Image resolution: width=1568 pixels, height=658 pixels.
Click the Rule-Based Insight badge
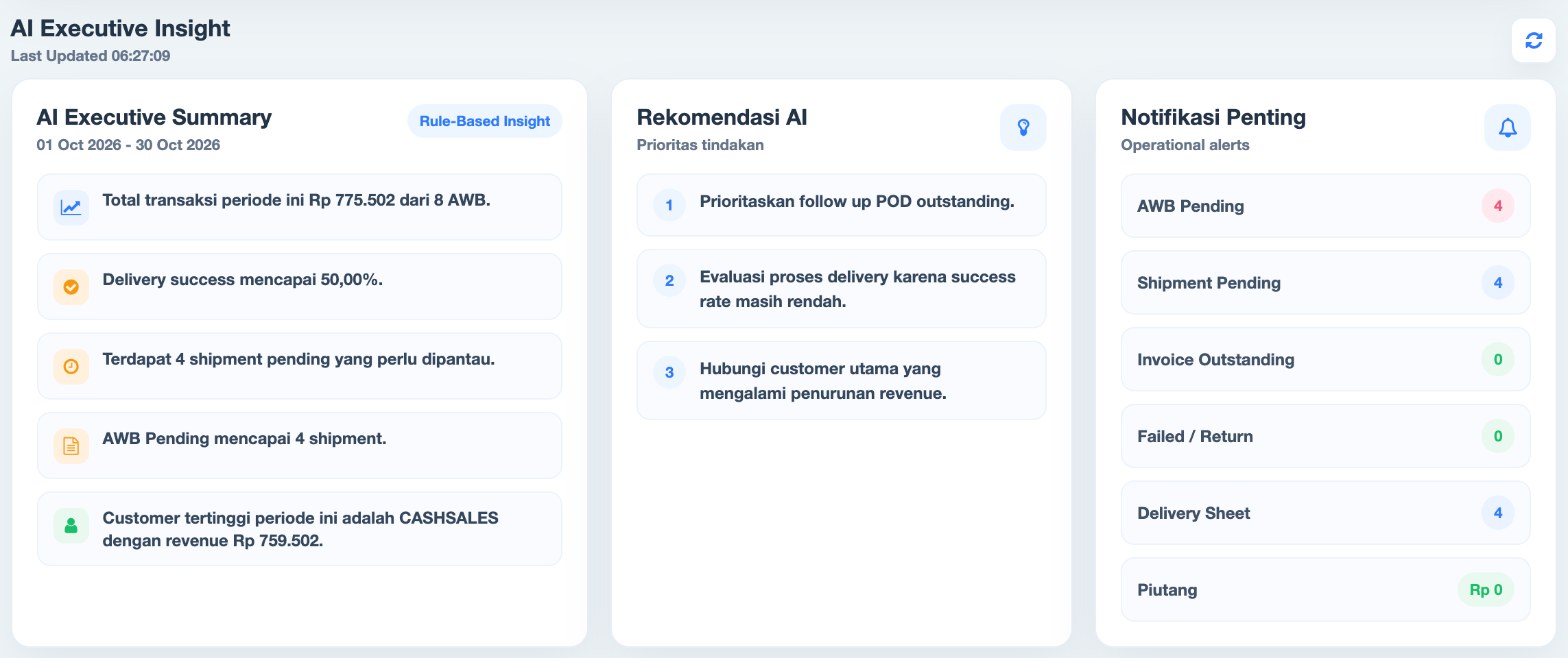(485, 121)
